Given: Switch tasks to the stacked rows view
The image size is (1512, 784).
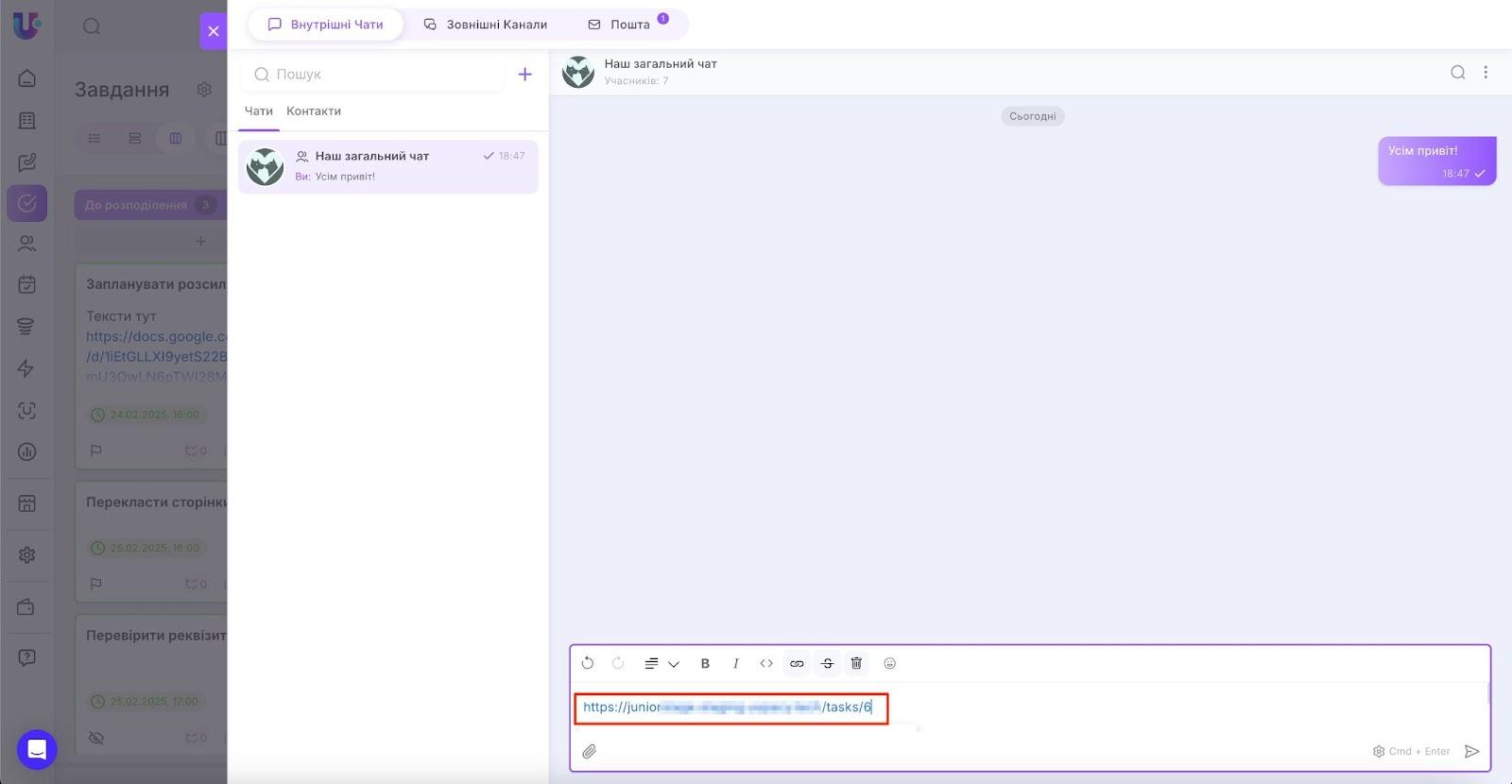Looking at the screenshot, I should point(135,139).
